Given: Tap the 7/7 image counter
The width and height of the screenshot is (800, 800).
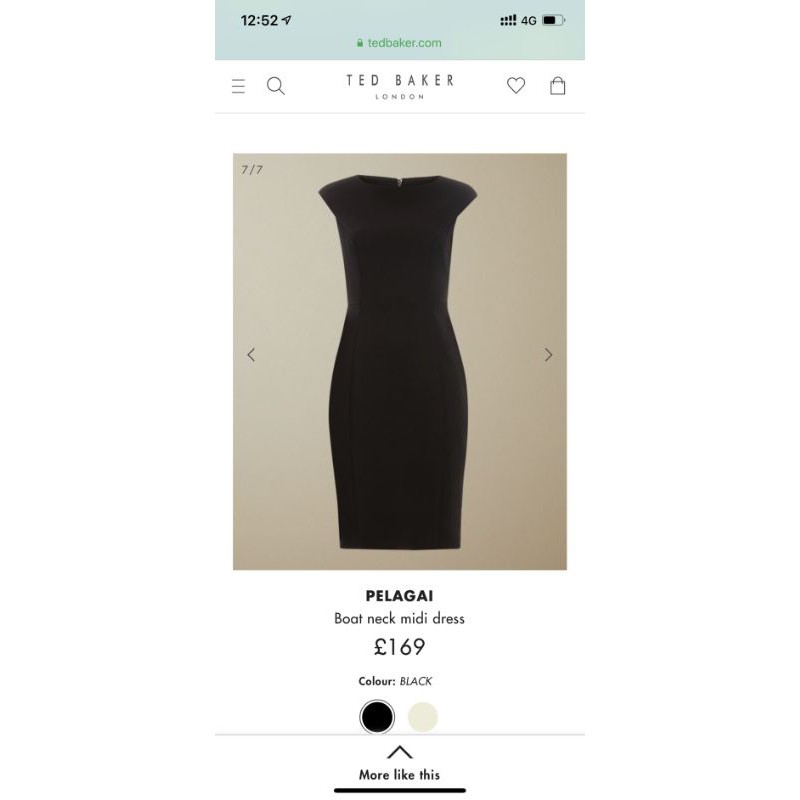Looking at the screenshot, I should pos(252,169).
